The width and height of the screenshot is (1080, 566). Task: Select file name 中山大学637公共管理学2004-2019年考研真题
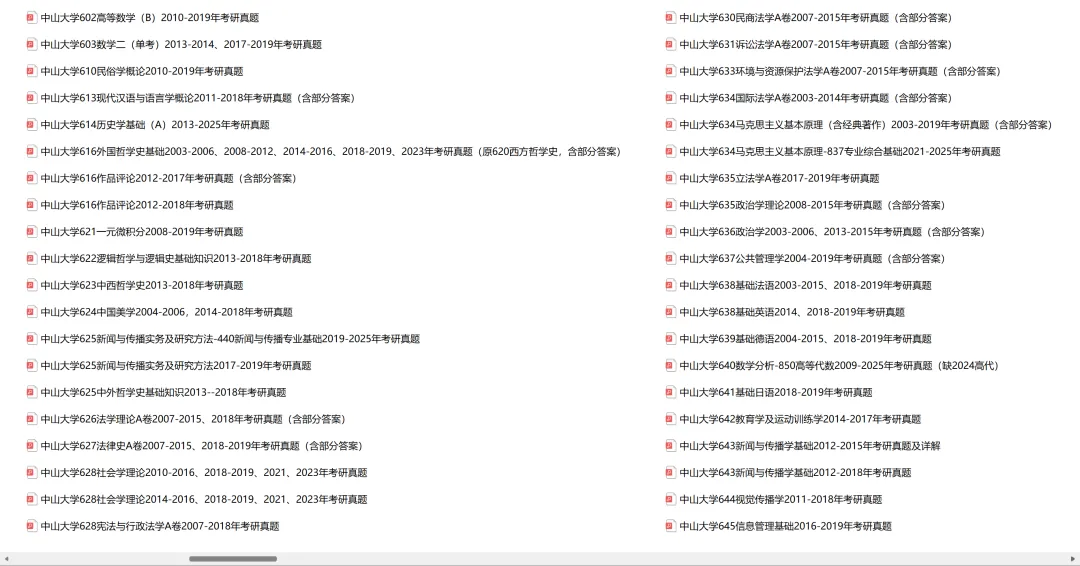pyautogui.click(x=813, y=259)
